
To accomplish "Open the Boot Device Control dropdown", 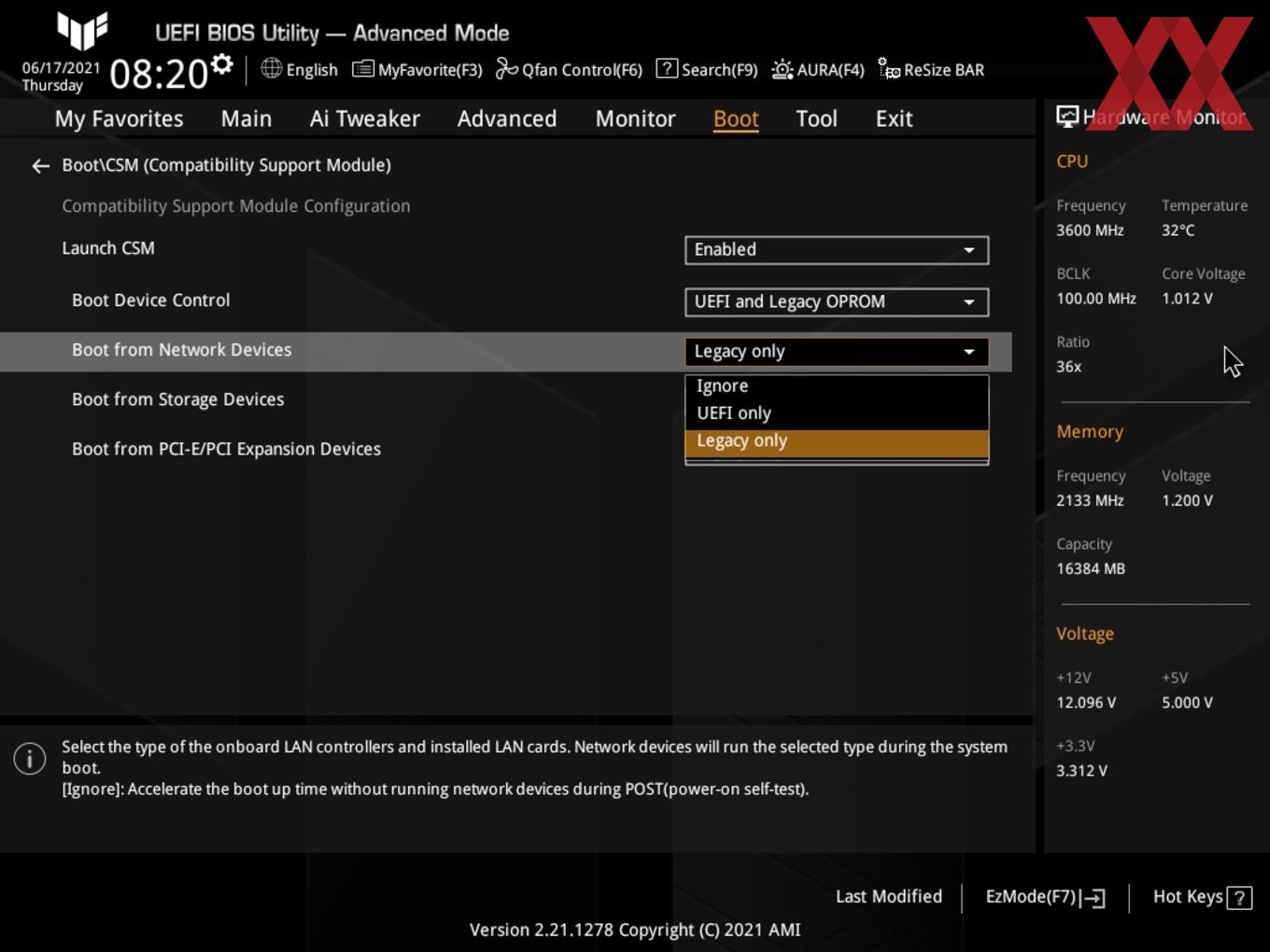I will [x=837, y=302].
